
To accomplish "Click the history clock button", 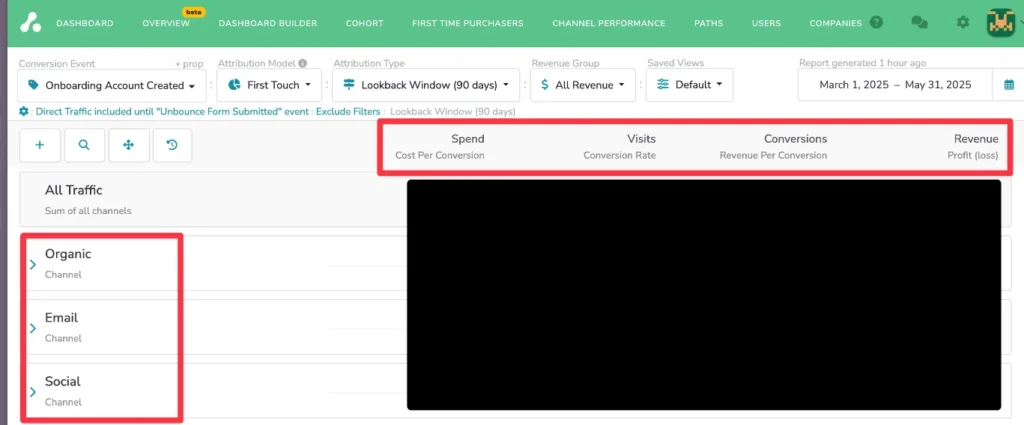I will (x=172, y=145).
